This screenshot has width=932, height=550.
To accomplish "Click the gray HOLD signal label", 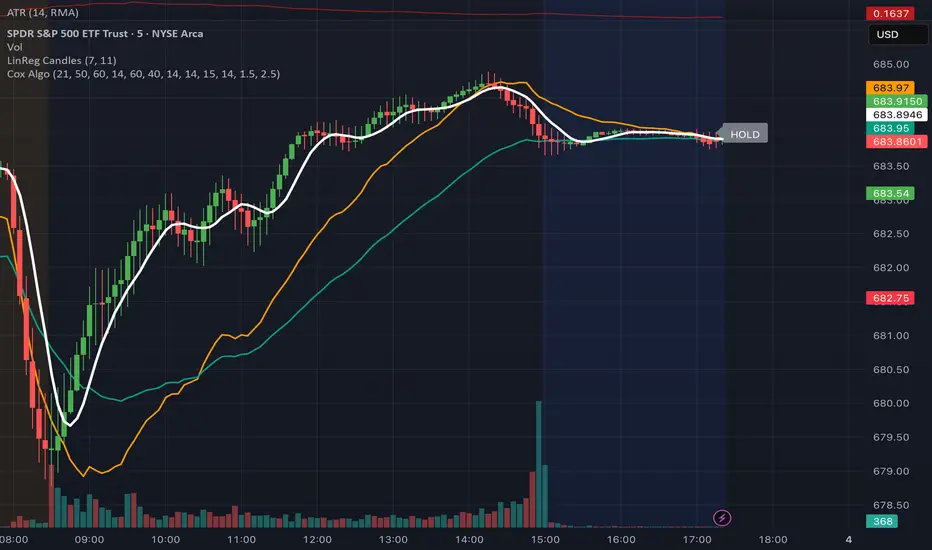I will pos(745,134).
